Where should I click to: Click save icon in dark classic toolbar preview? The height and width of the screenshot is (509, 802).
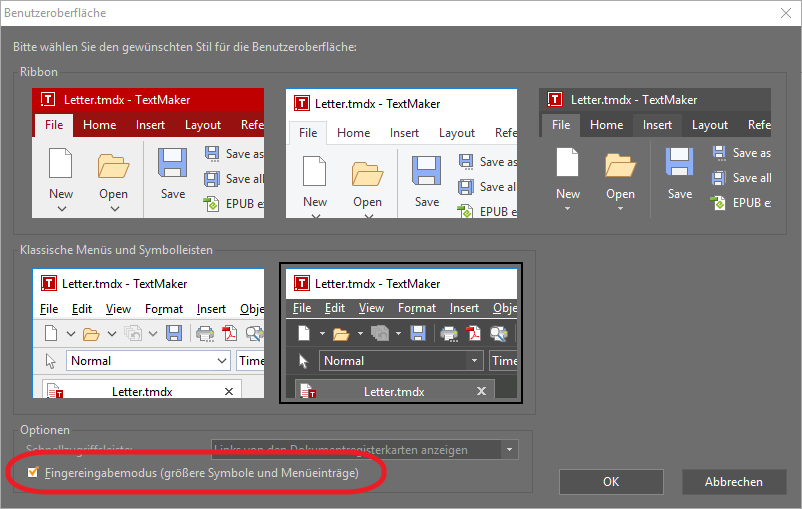point(418,334)
